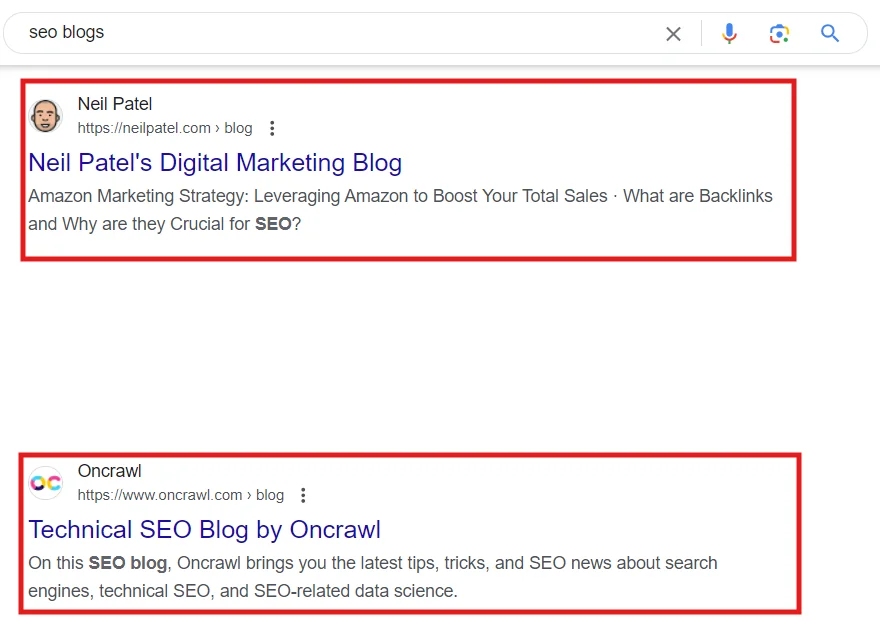Submit search with the magnifying glass icon
This screenshot has width=880, height=621.
(x=829, y=34)
